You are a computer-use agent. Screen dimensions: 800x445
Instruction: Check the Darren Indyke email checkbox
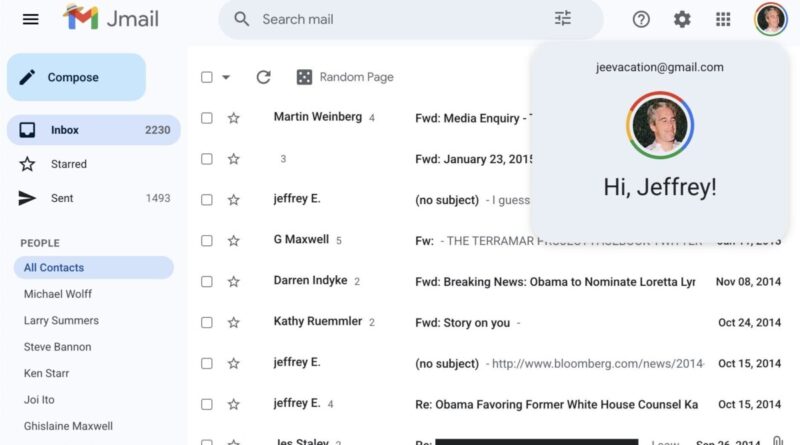(207, 282)
